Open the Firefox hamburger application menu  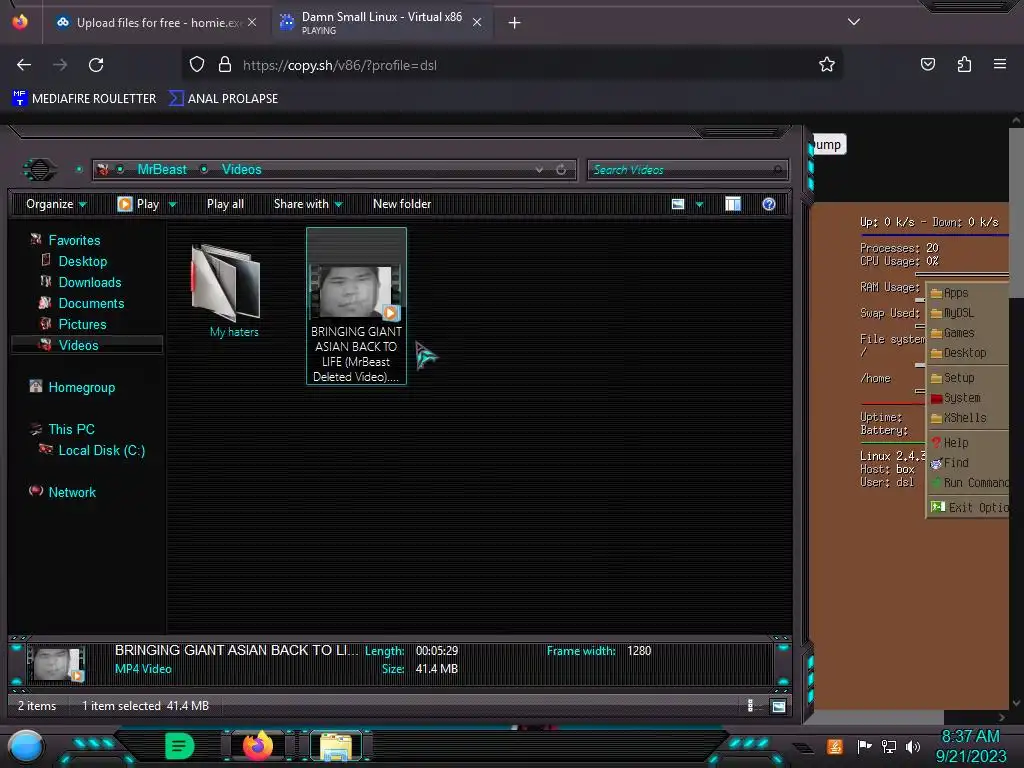tap(999, 64)
